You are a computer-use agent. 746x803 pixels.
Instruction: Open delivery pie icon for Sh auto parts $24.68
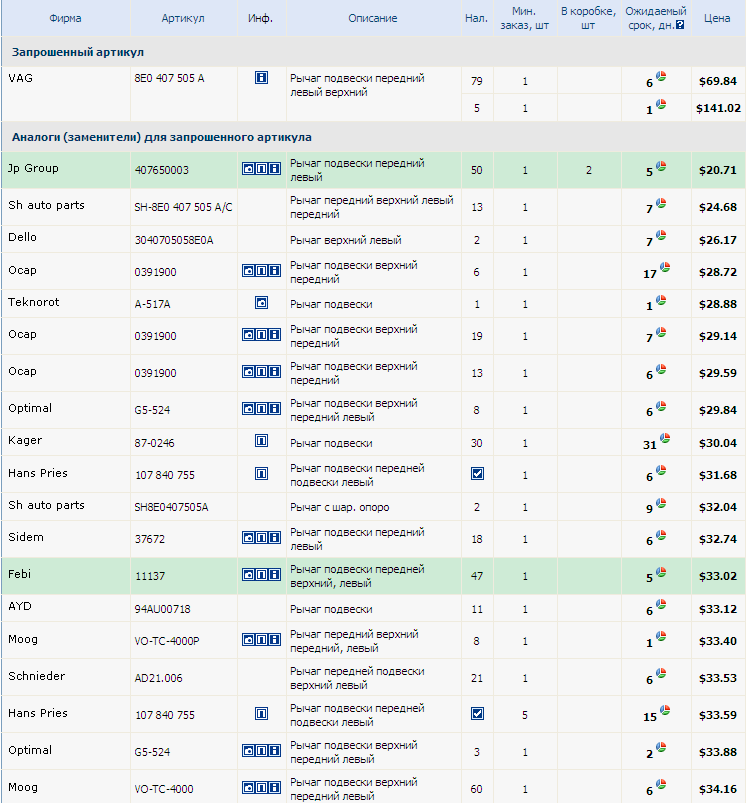(x=661, y=203)
